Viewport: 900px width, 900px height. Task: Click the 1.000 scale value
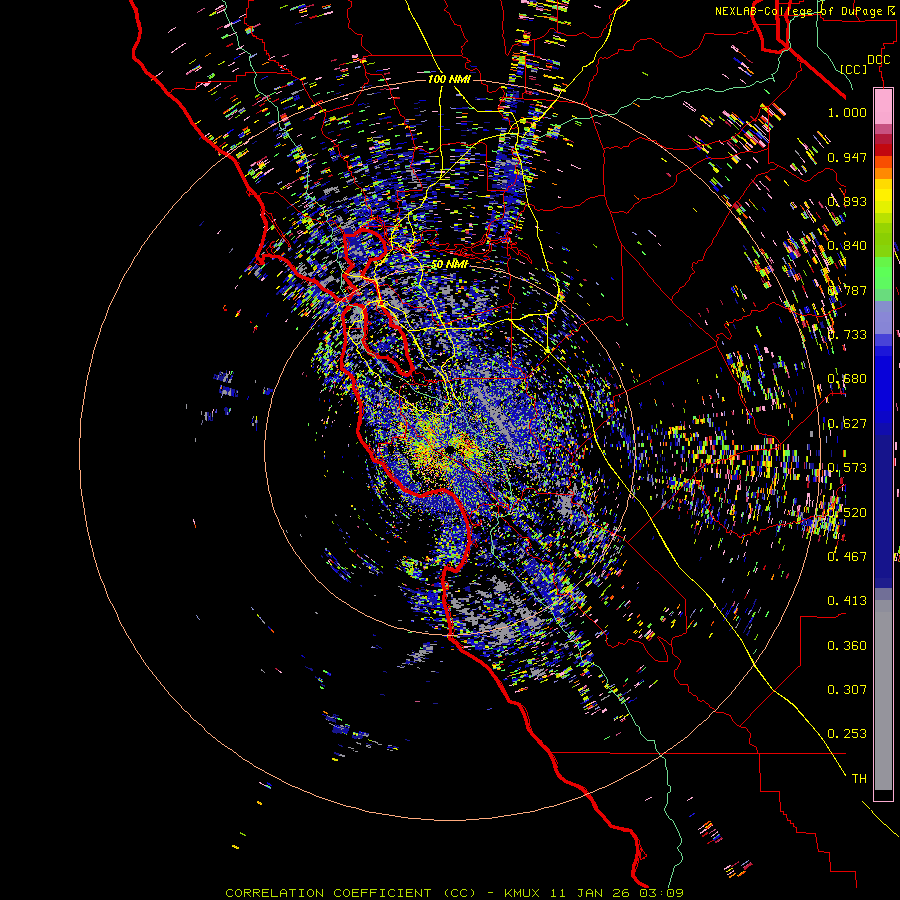point(847,112)
